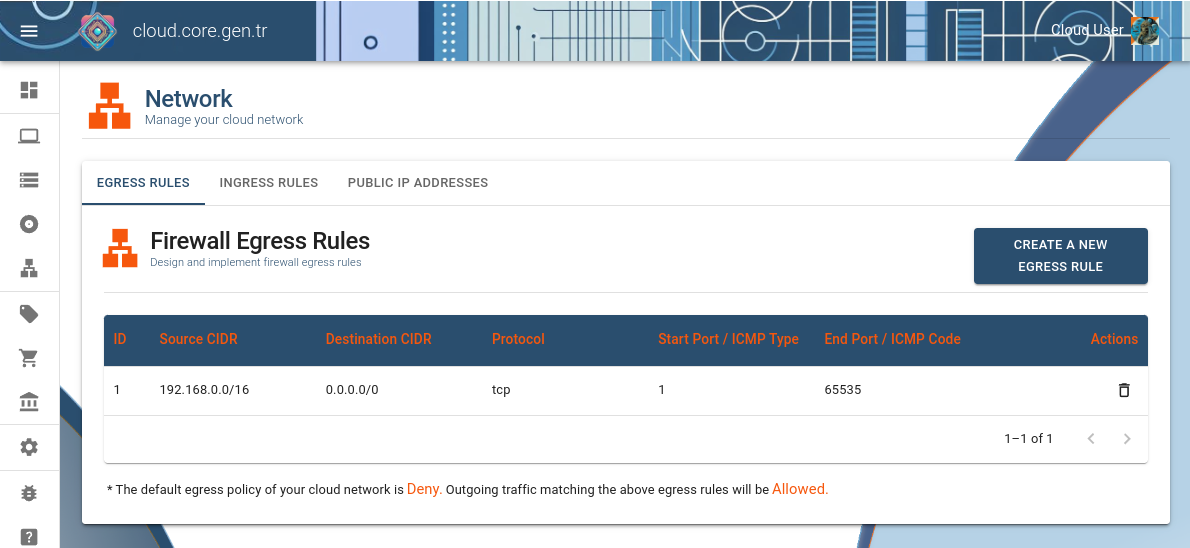The height and width of the screenshot is (548, 1190).
Task: Open the Cloud User avatar menu
Action: [x=1144, y=30]
